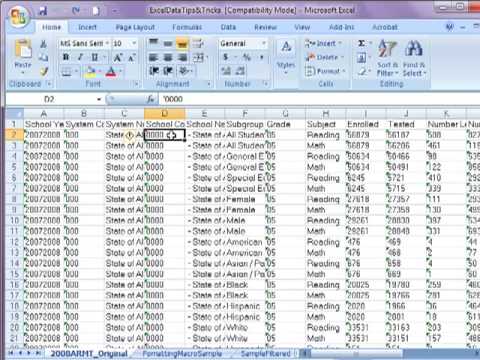
Task: Click in the formula bar
Action: pos(318,99)
